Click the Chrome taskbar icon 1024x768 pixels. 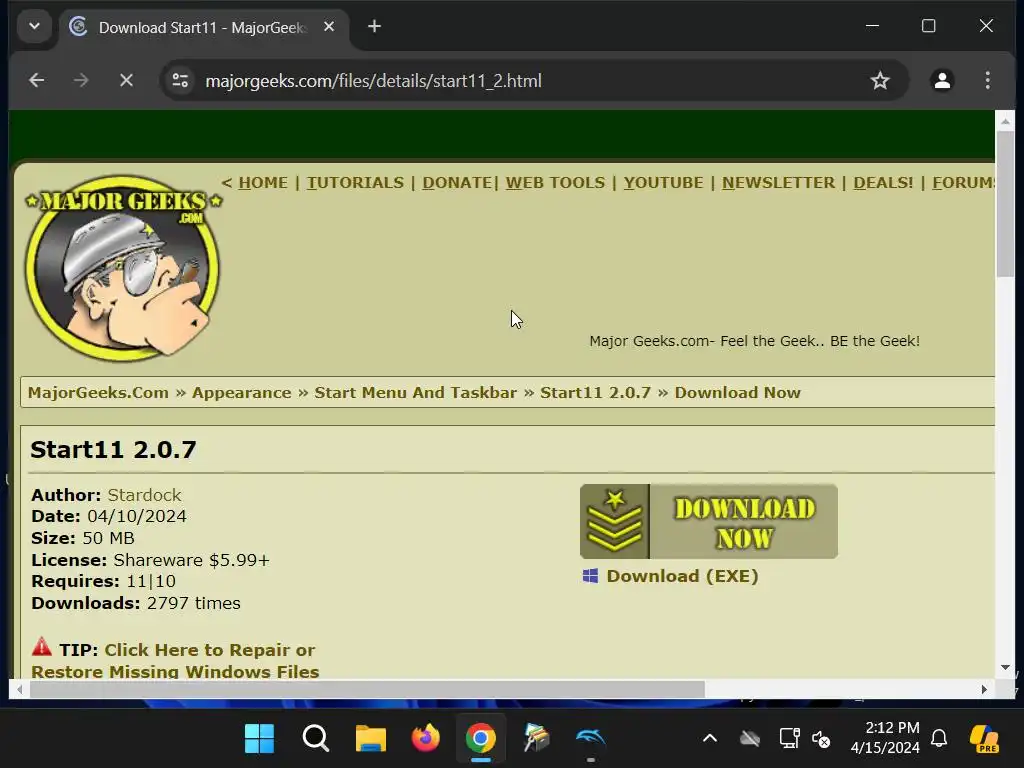click(x=481, y=739)
